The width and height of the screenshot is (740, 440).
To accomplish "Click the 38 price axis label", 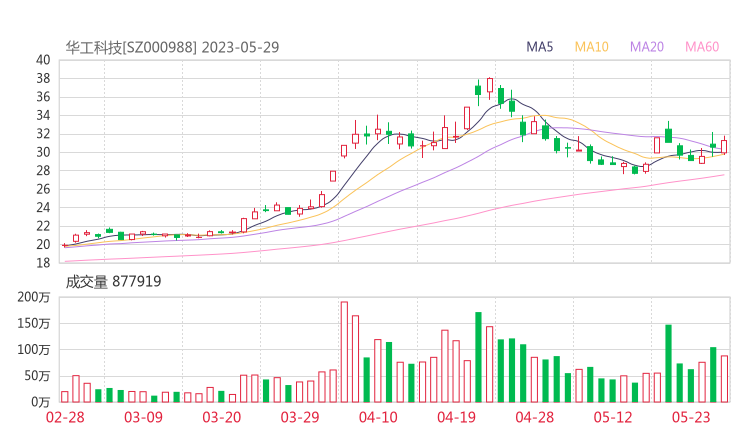I will 43,78.
